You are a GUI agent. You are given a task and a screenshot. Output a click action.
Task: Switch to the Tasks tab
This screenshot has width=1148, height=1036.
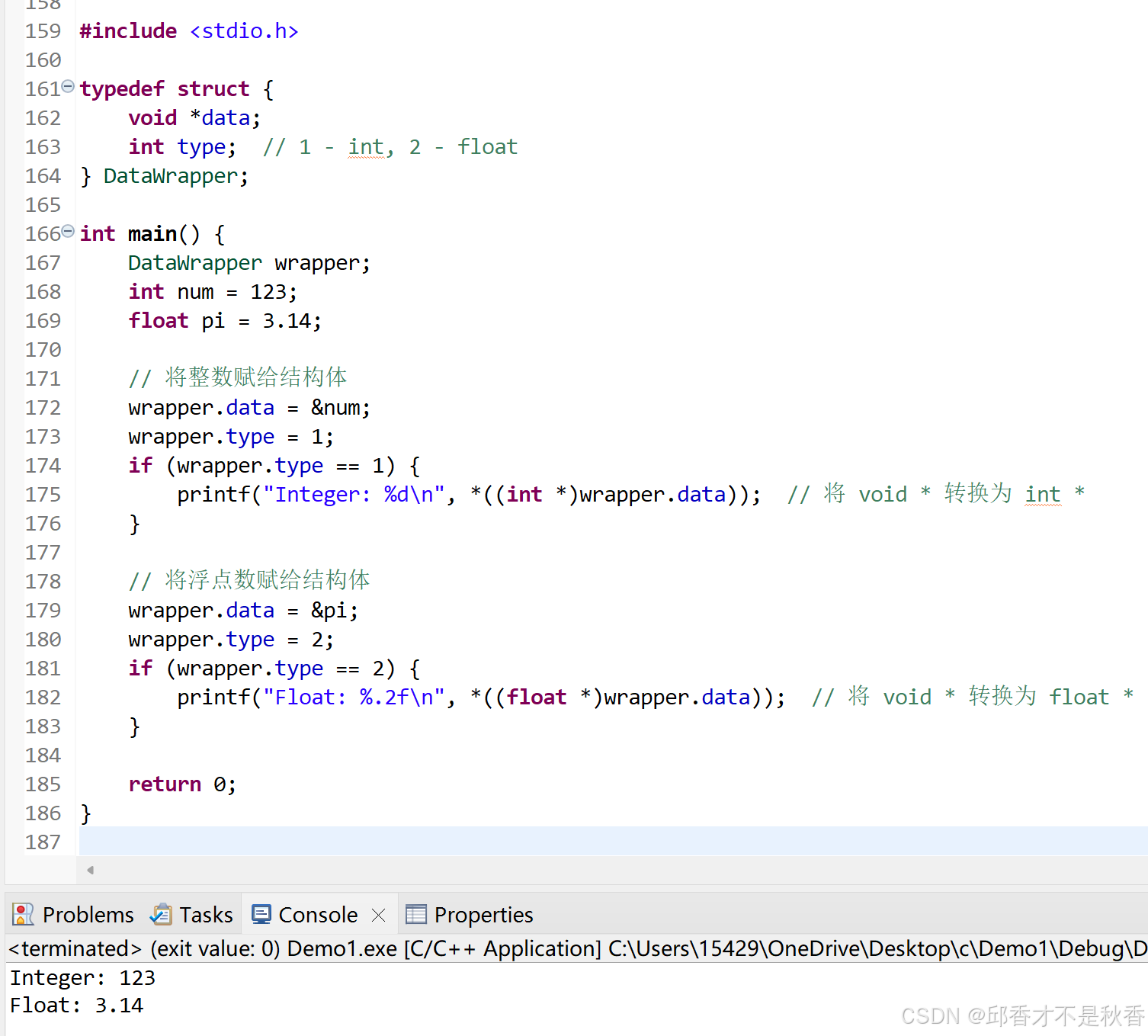point(206,914)
